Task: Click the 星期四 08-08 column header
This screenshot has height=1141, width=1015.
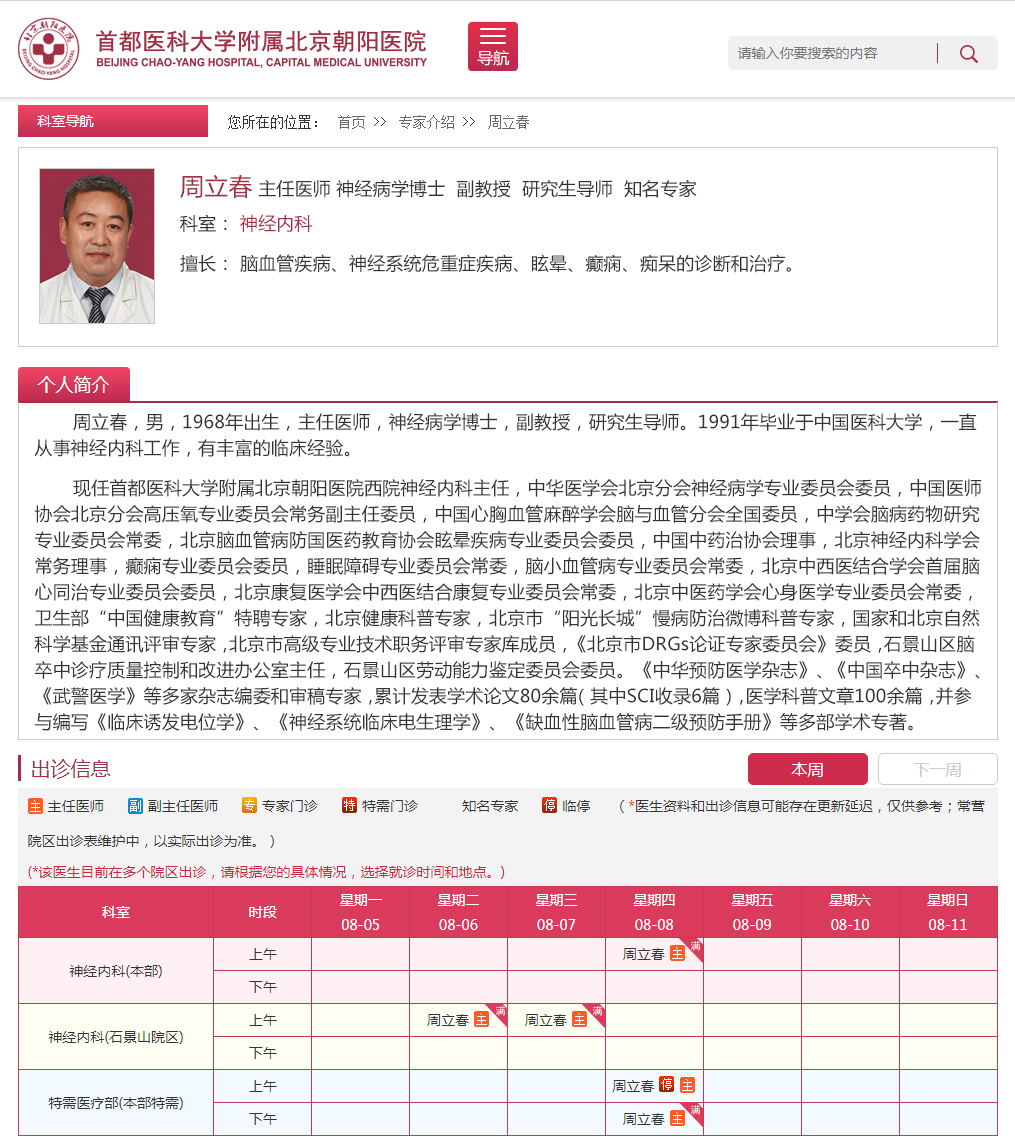Action: pos(654,912)
